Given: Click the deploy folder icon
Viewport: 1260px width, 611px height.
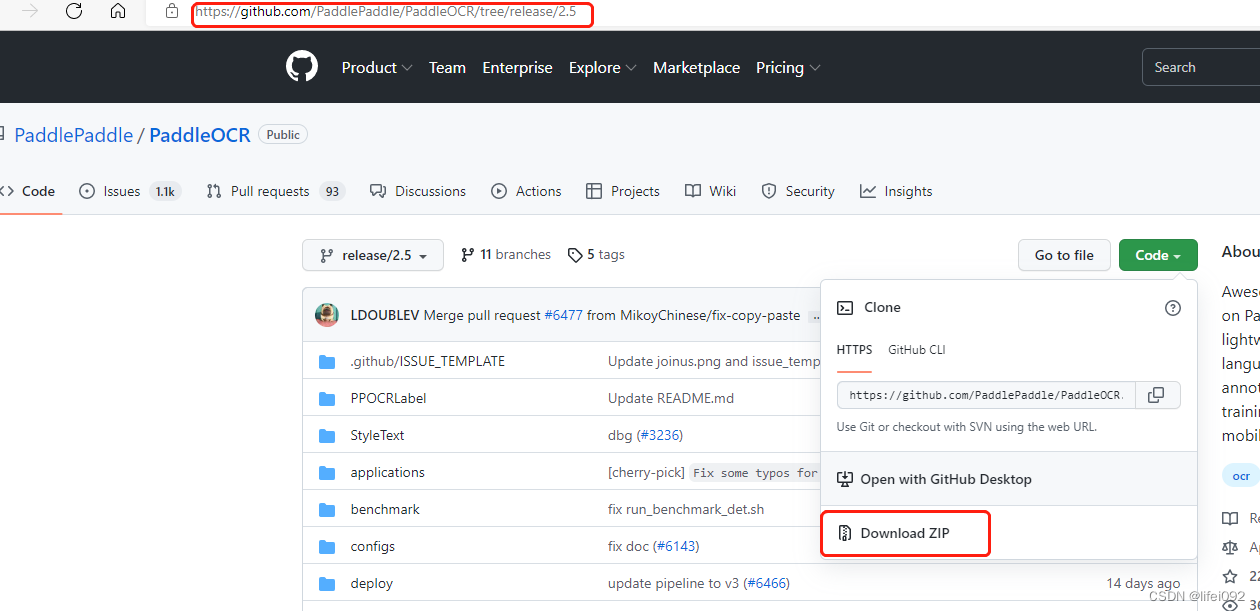Looking at the screenshot, I should pos(327,583).
